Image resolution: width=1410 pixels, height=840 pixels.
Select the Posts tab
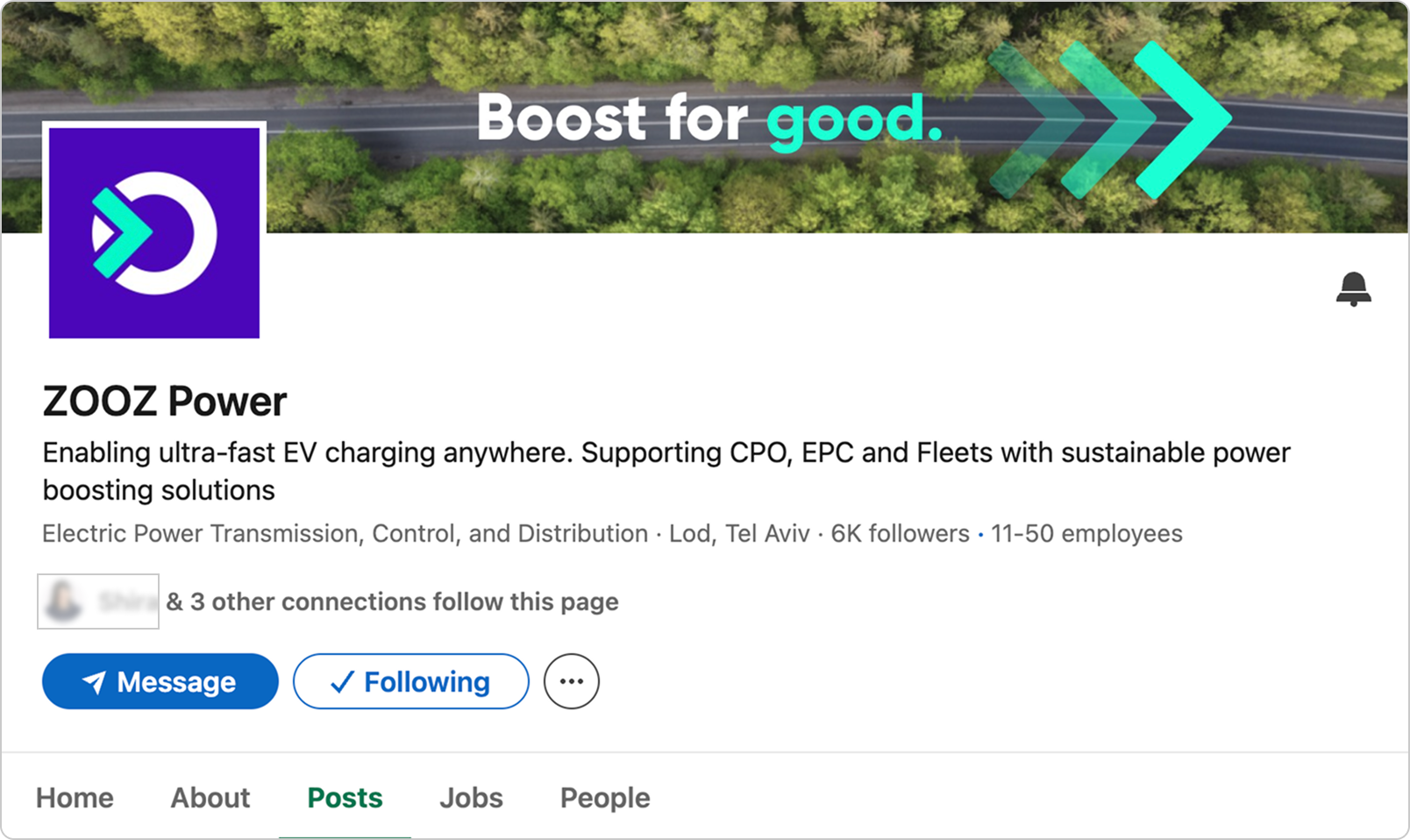click(x=345, y=798)
